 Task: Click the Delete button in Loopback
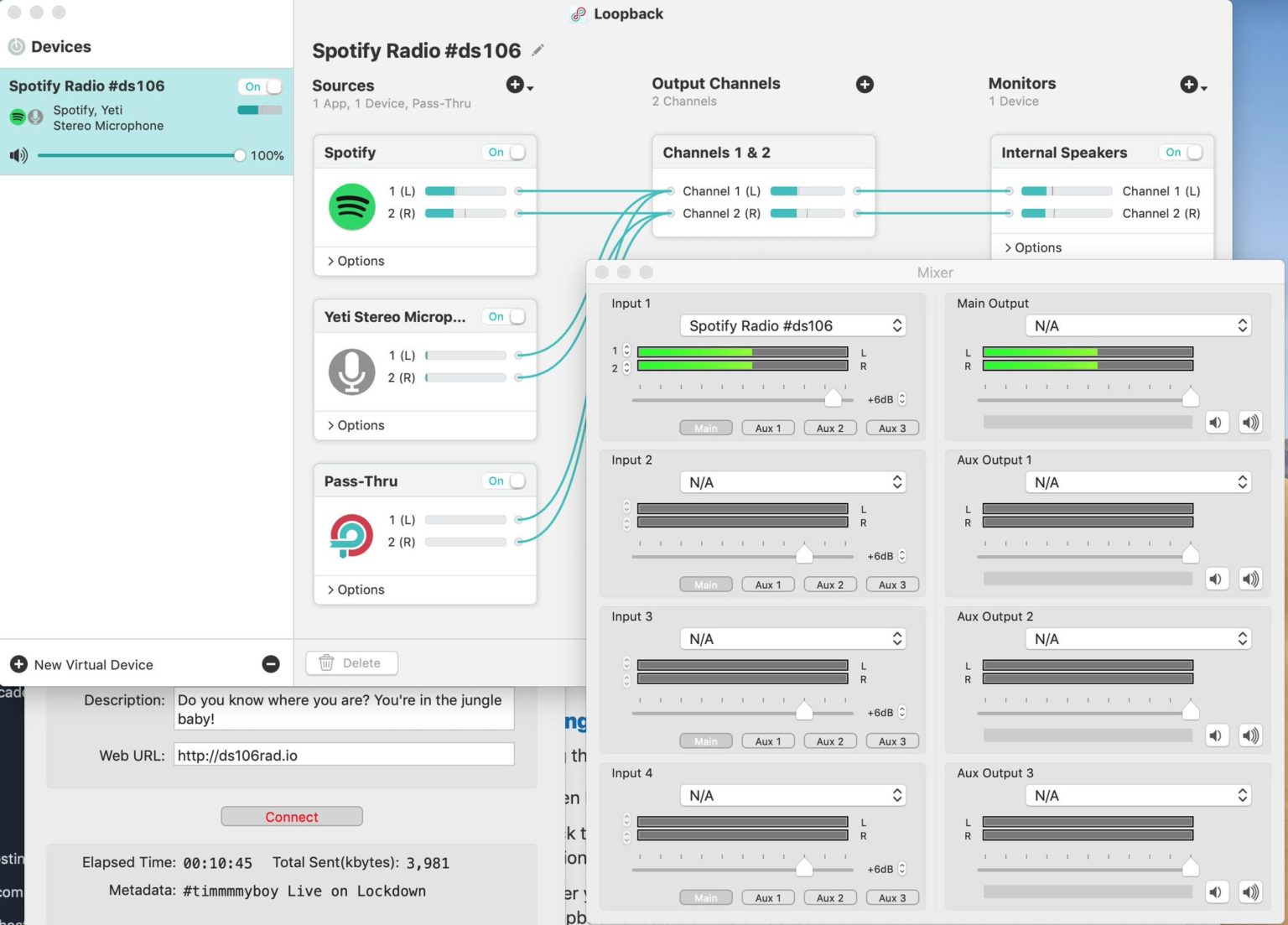(351, 663)
